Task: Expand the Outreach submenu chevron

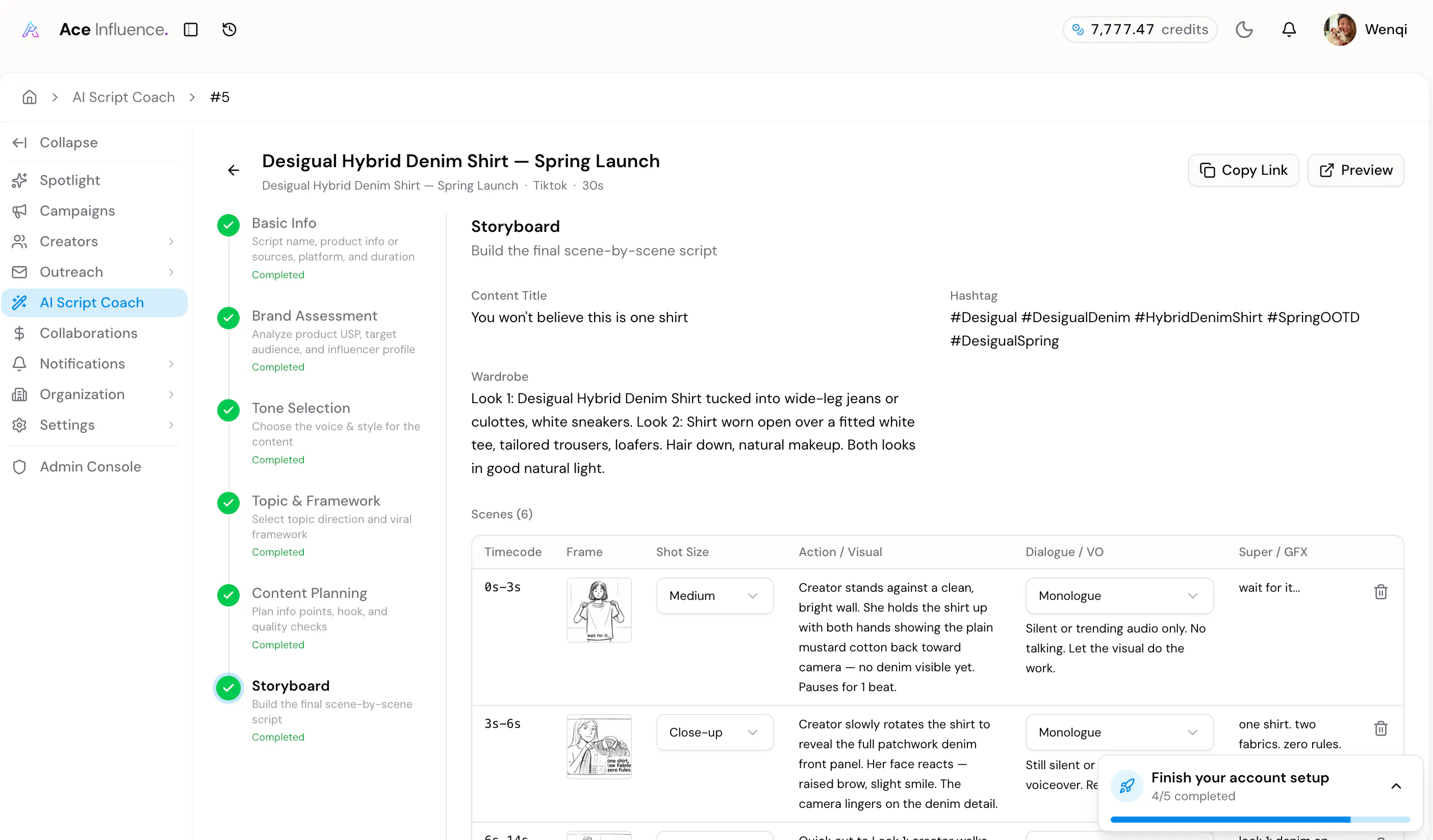Action: point(171,272)
